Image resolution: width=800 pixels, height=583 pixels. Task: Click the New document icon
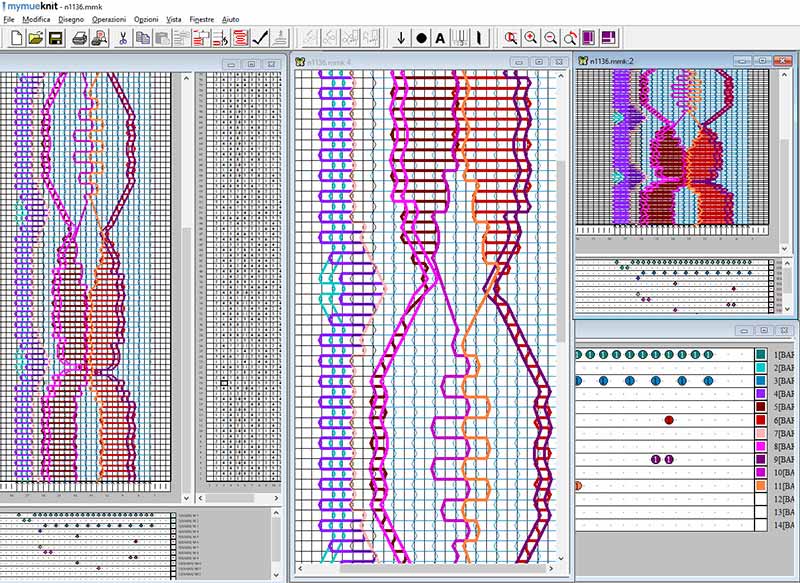pos(15,38)
